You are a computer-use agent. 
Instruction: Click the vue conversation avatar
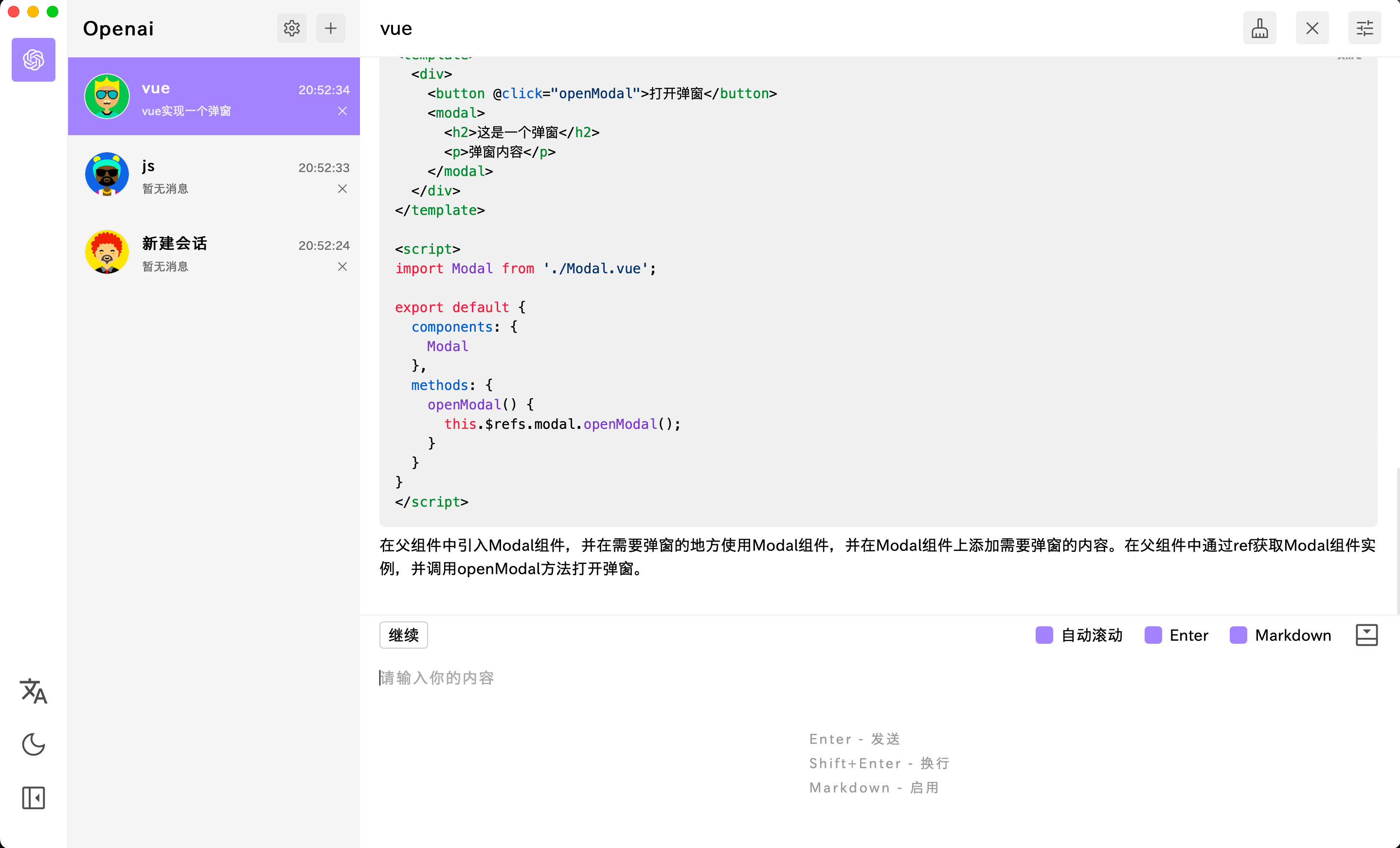107,97
